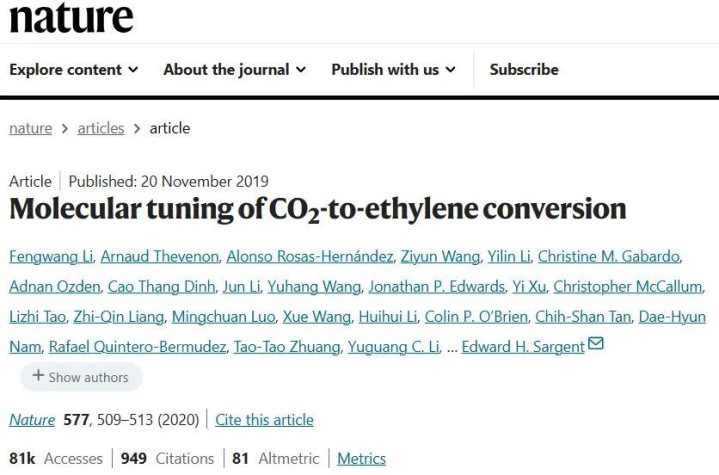
Task: Expand the Explore content dropdown
Action: coord(74,69)
